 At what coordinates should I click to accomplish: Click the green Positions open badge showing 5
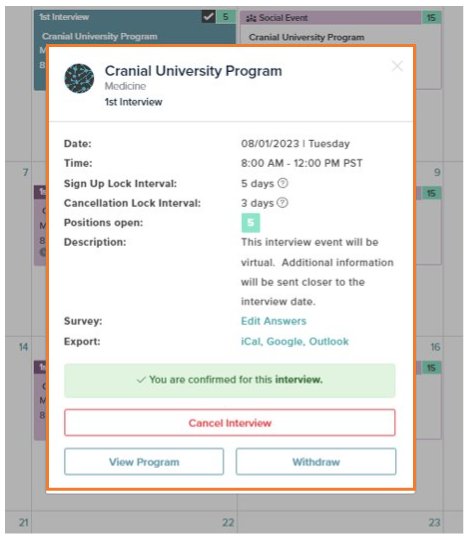click(x=251, y=223)
